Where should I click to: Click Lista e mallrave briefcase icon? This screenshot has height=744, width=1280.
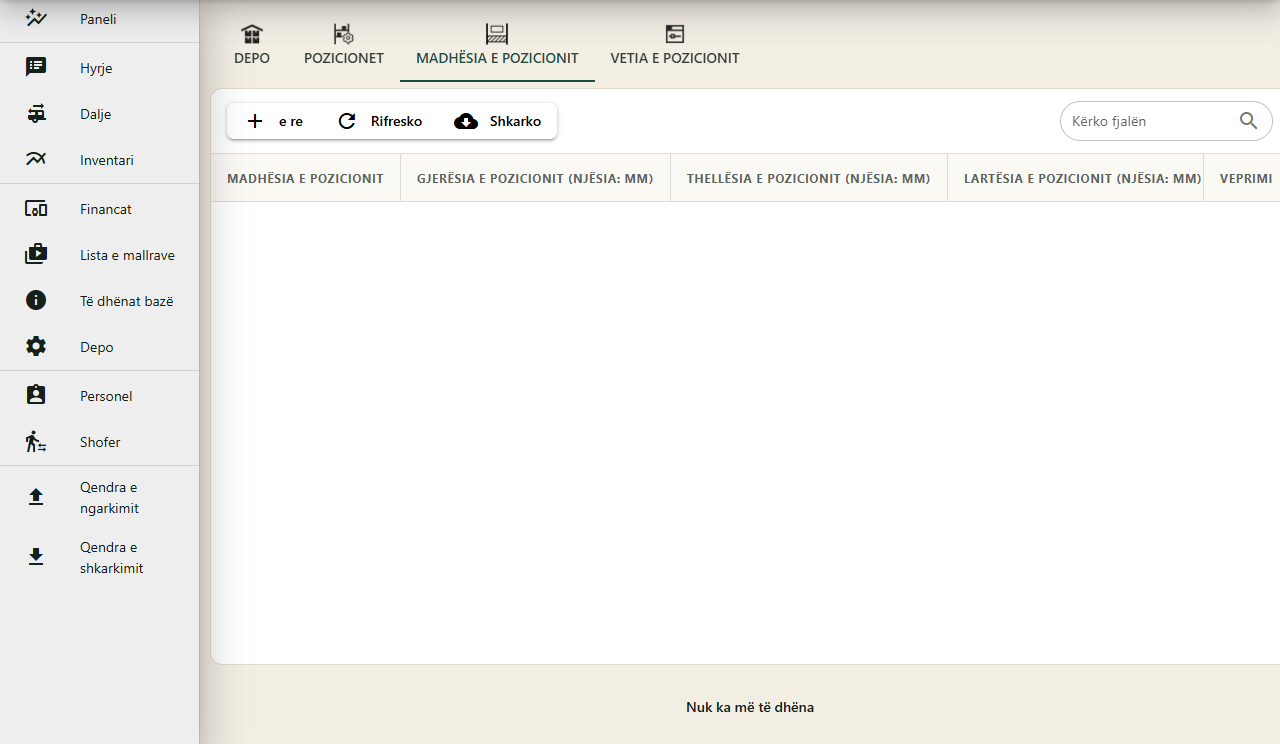click(36, 255)
